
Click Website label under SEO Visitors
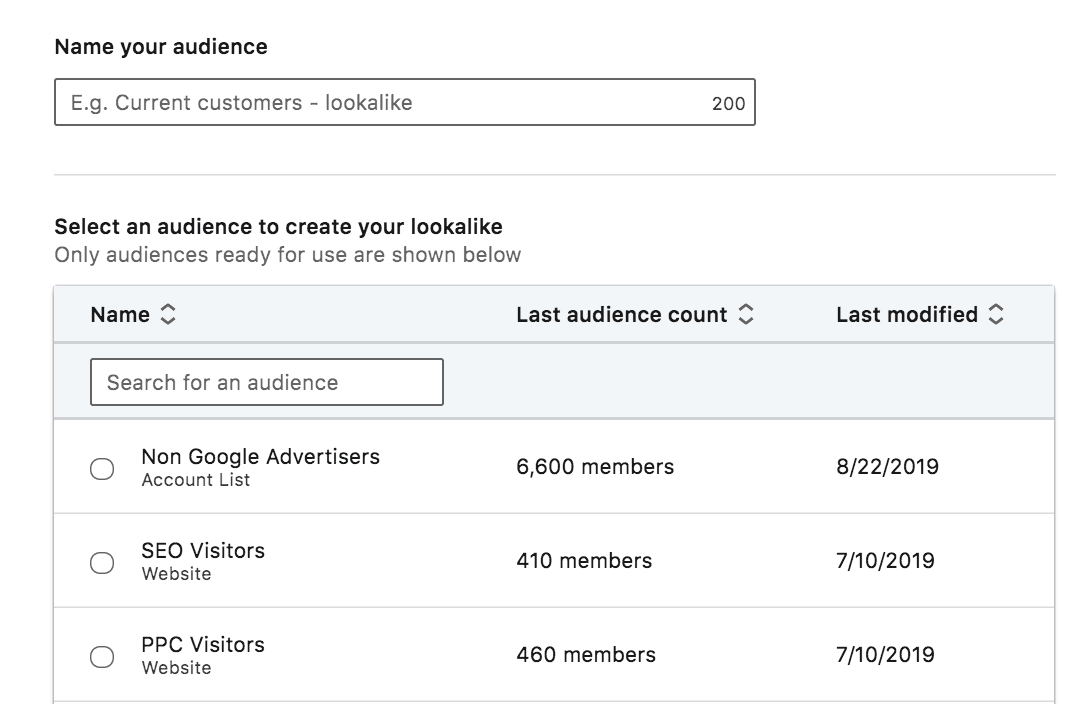(x=176, y=574)
